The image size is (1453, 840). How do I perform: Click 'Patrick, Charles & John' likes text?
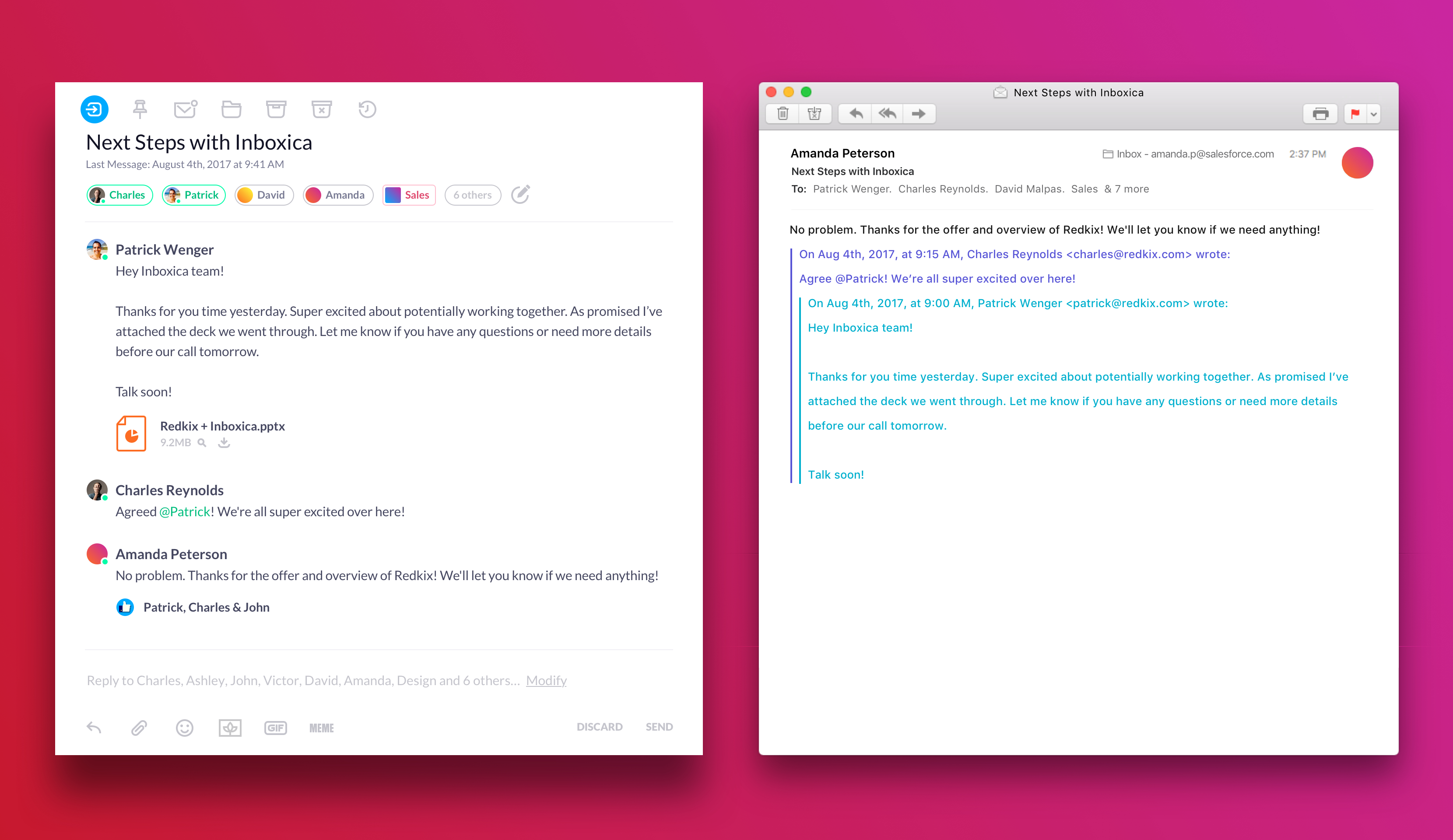tap(207, 607)
